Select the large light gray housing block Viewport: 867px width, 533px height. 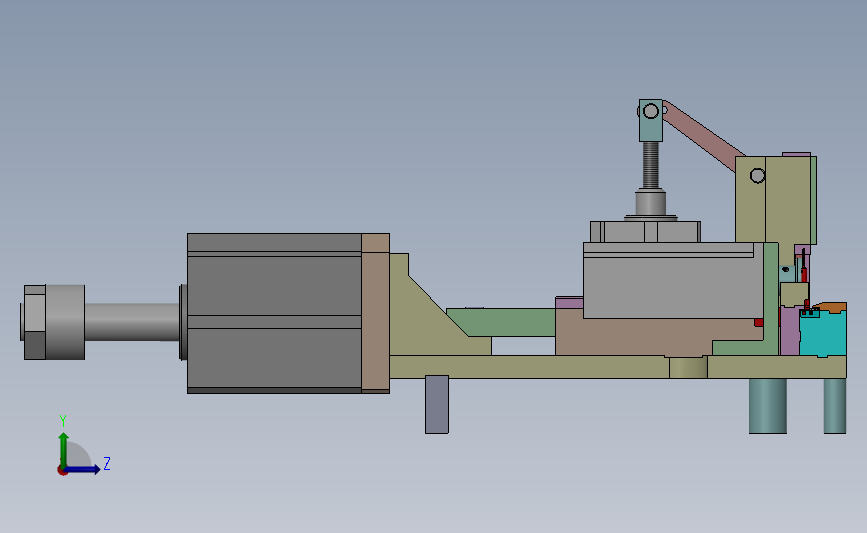click(x=673, y=280)
